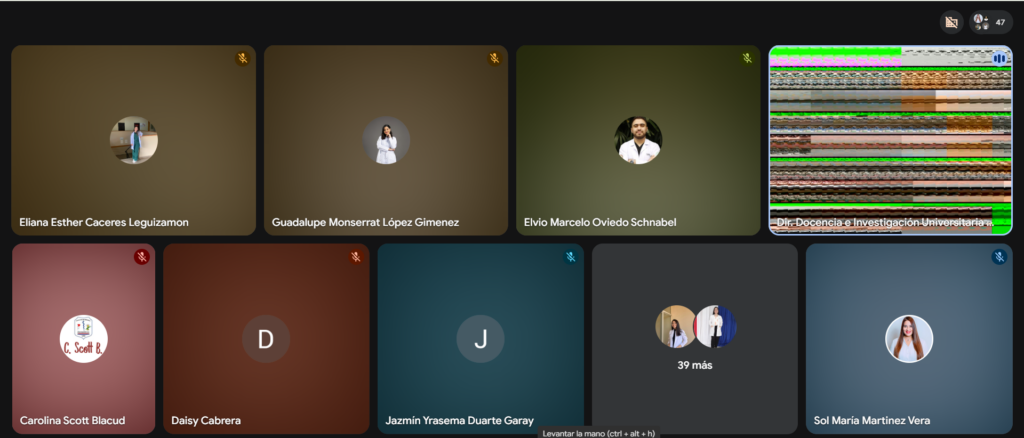Click muted mic icon on Sol María's tile

[998, 257]
